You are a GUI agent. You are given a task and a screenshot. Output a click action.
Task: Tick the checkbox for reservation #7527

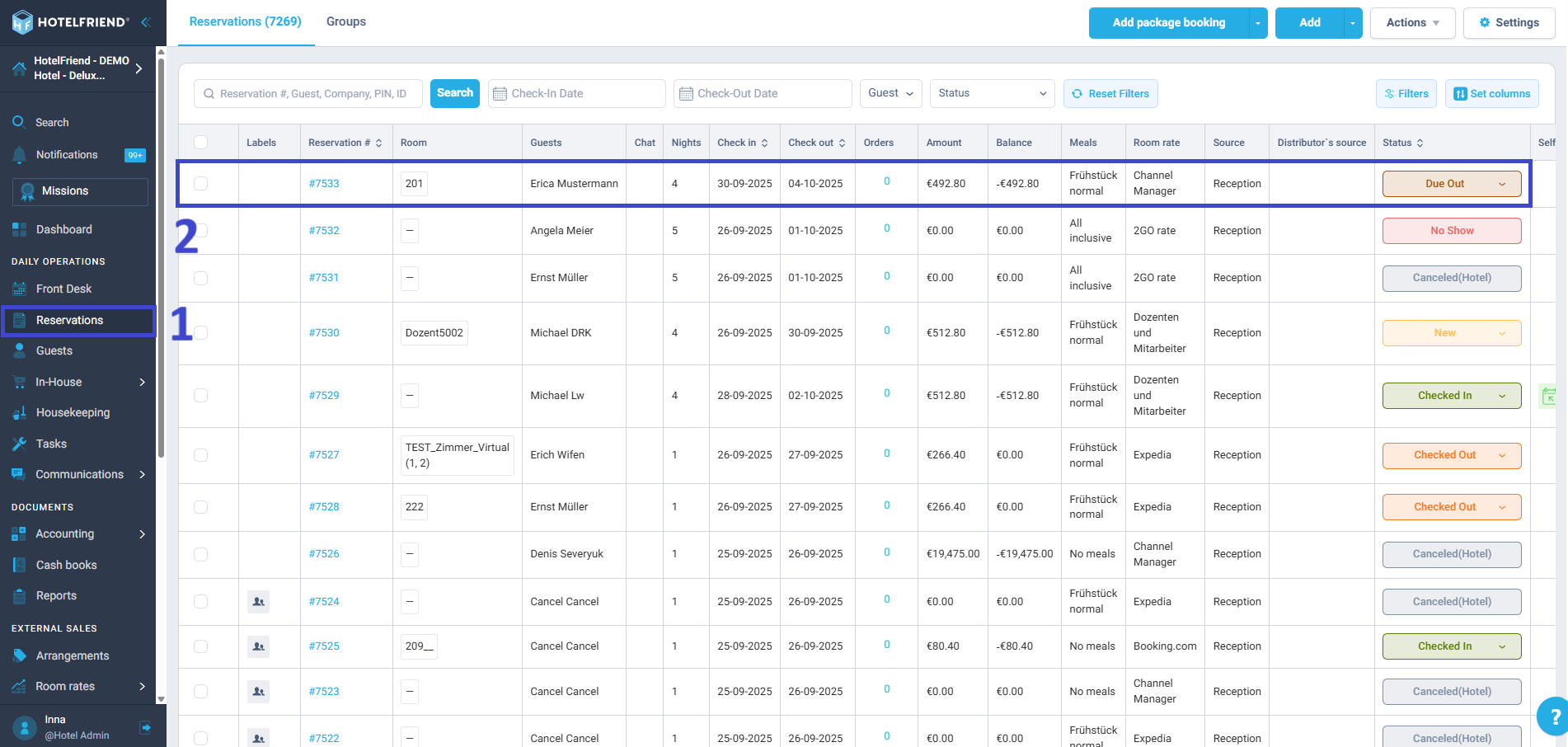[x=200, y=455]
